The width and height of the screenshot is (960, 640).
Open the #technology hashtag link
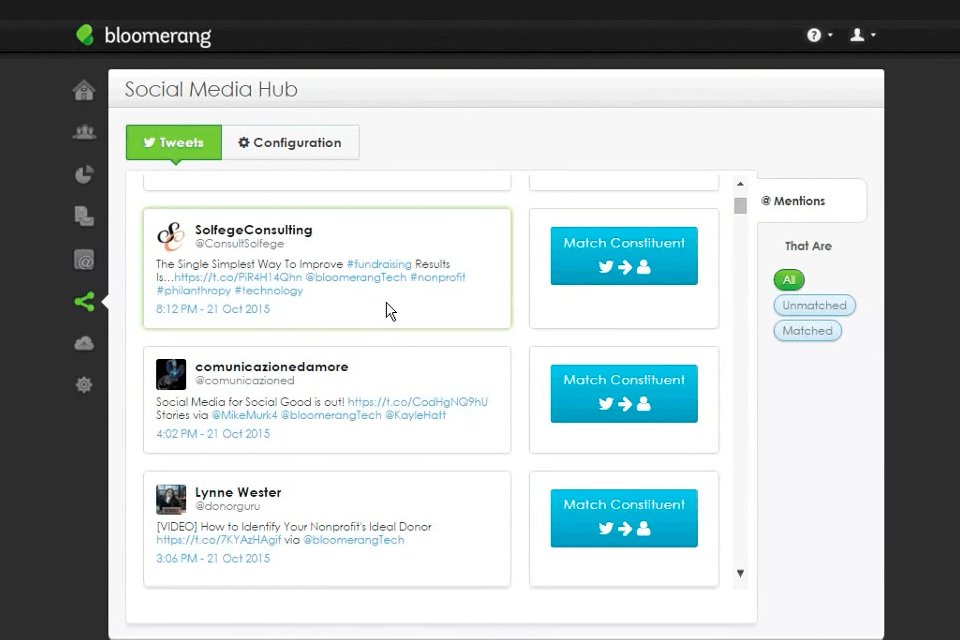[269, 290]
